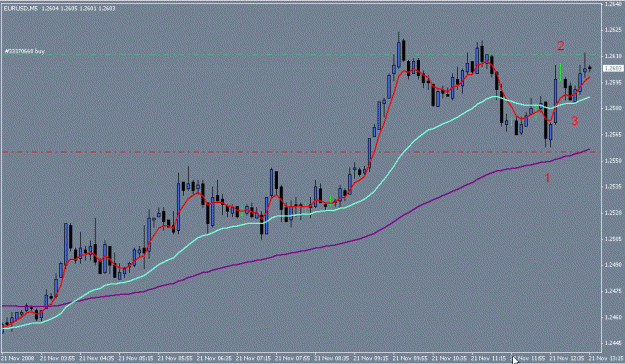Click the 21 Nov 10:35 time label

(x=450, y=358)
